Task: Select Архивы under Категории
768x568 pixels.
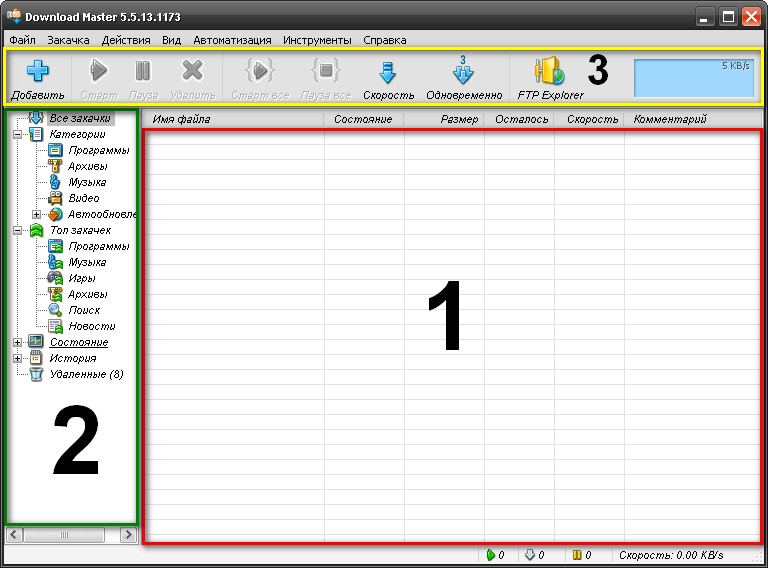Action: tap(88, 166)
